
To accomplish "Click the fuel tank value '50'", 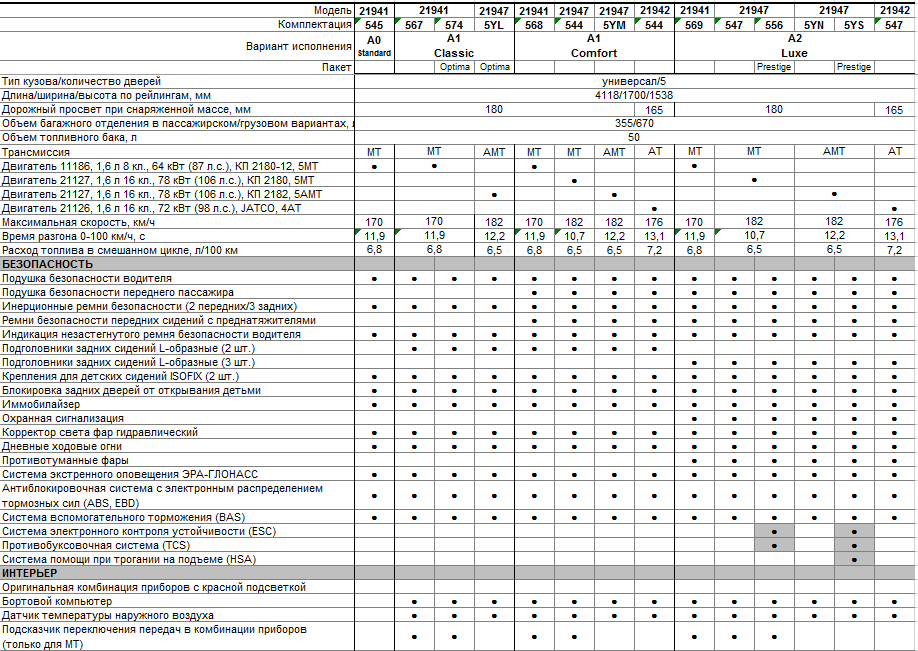I will tap(634, 138).
